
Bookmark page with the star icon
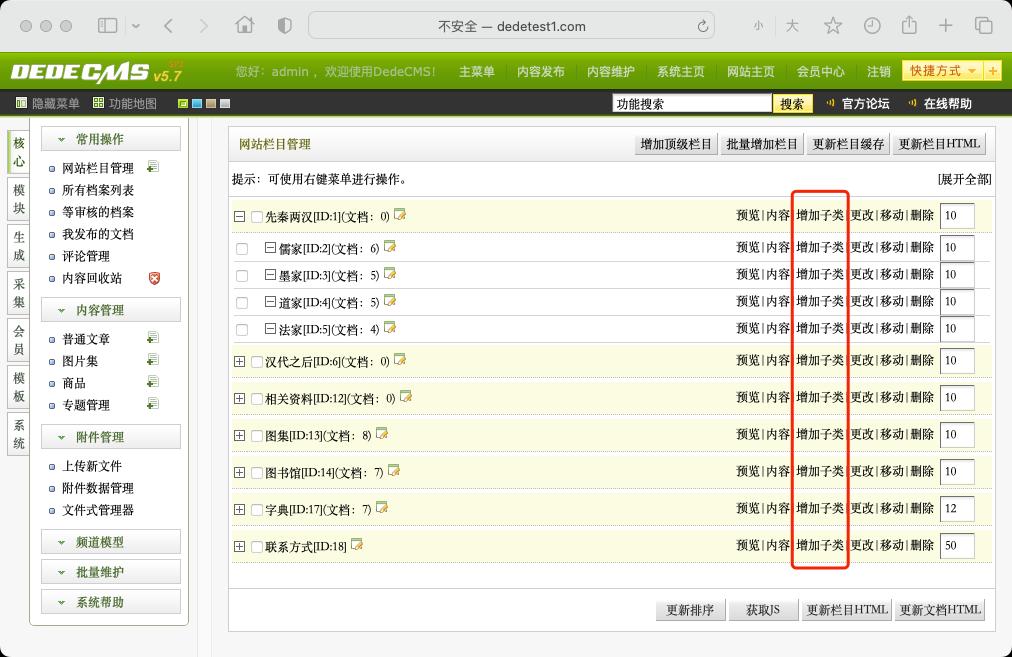pos(833,26)
